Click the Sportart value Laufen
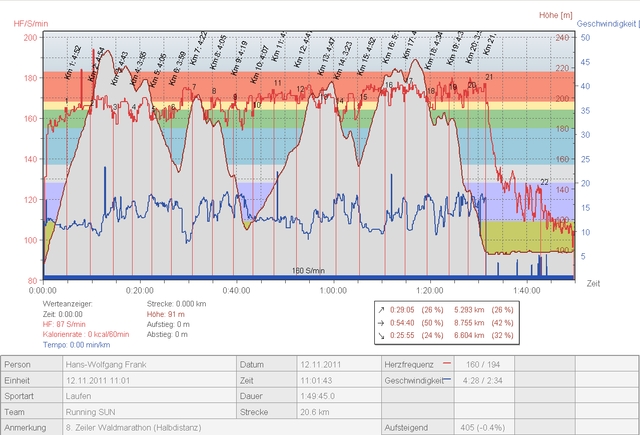This screenshot has height=435, width=640. pyautogui.click(x=80, y=396)
